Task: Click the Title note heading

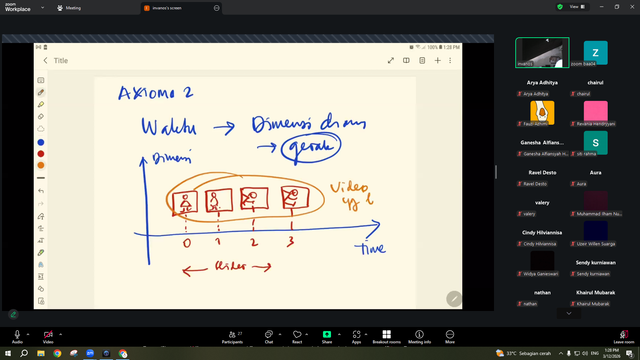Action: click(x=61, y=60)
